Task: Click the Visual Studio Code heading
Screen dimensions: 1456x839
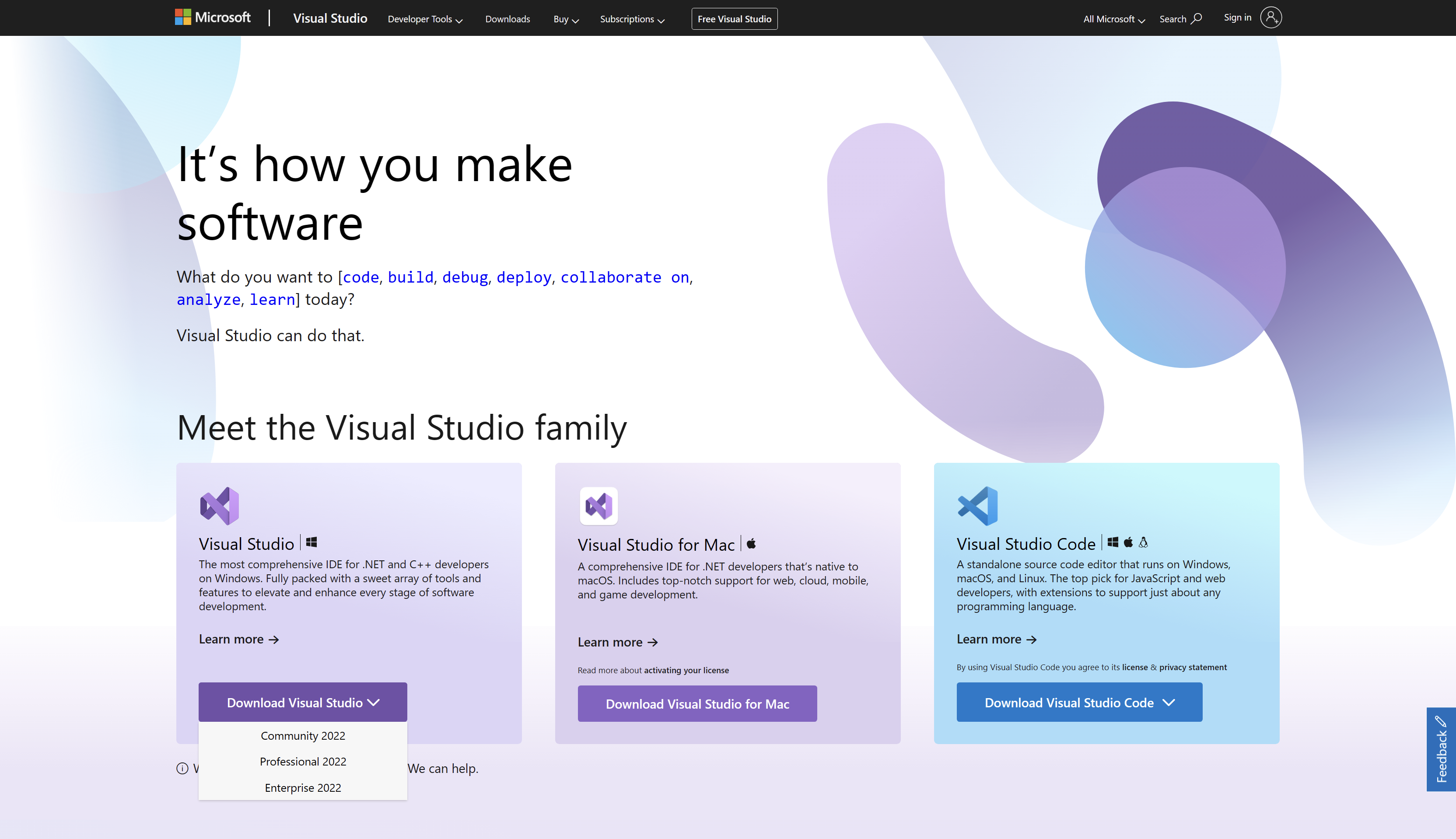Action: (1025, 543)
